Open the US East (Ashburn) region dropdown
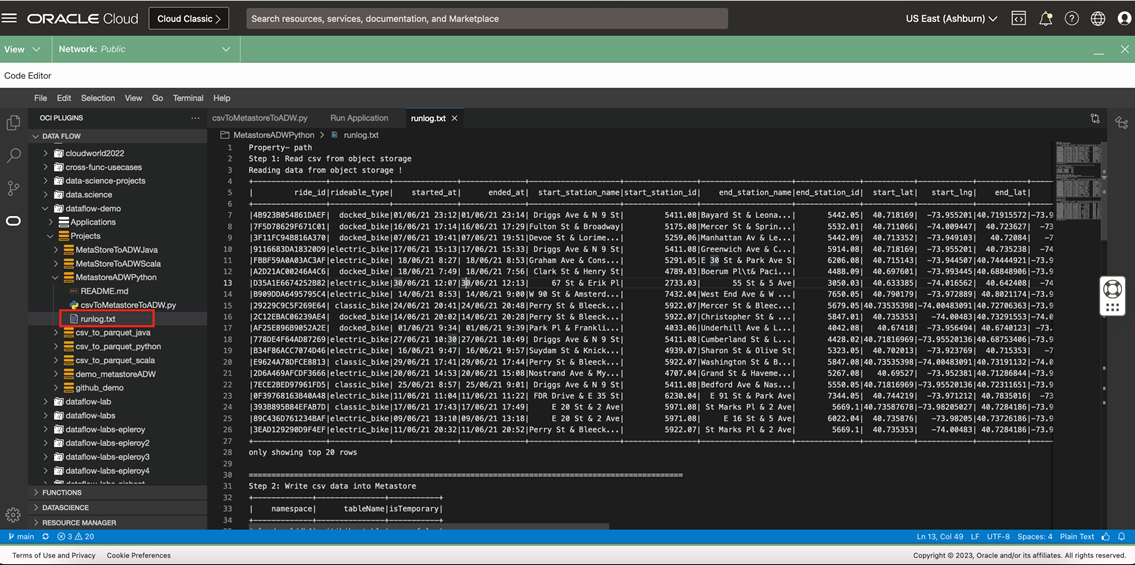 [x=951, y=19]
